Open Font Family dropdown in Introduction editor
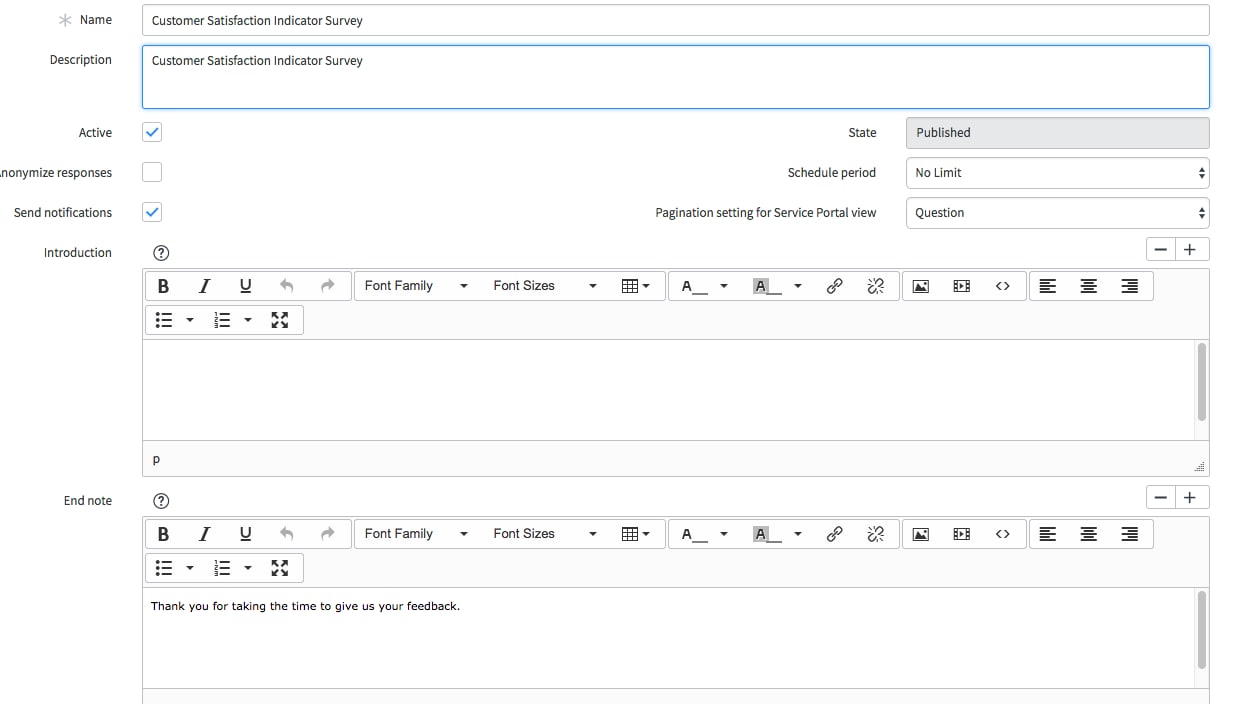1233x704 pixels. (416, 286)
